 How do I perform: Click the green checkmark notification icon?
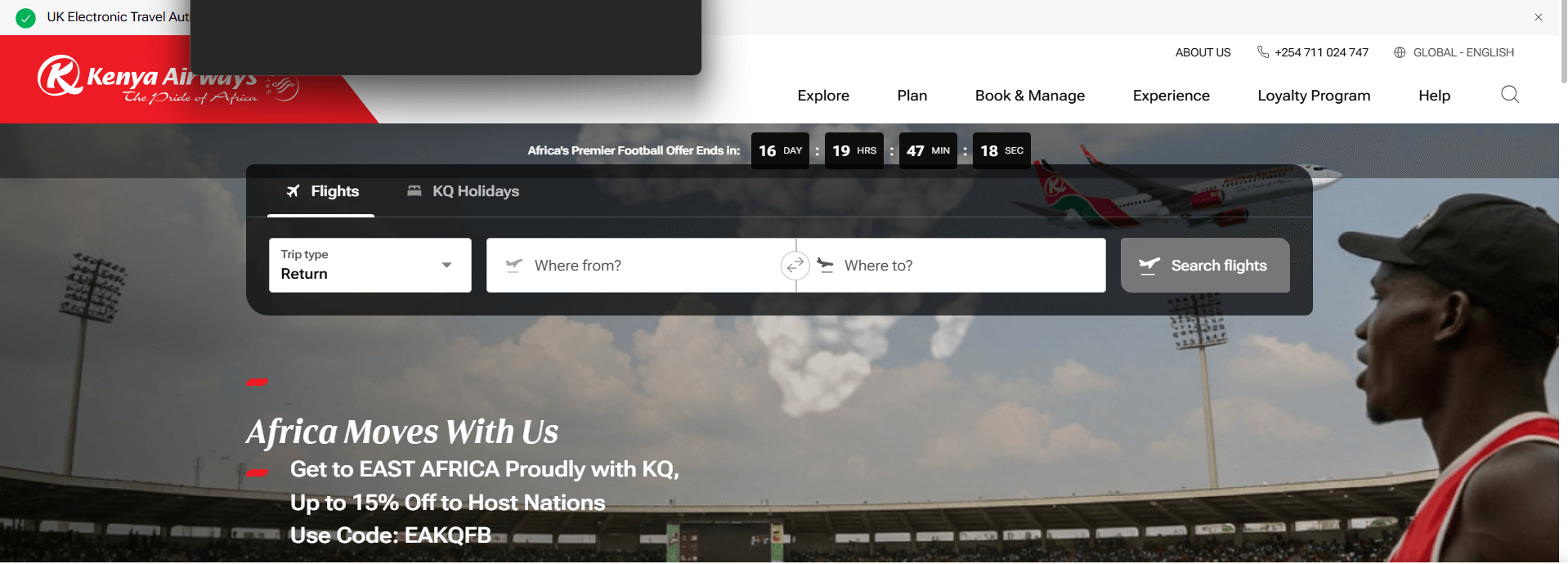26,18
